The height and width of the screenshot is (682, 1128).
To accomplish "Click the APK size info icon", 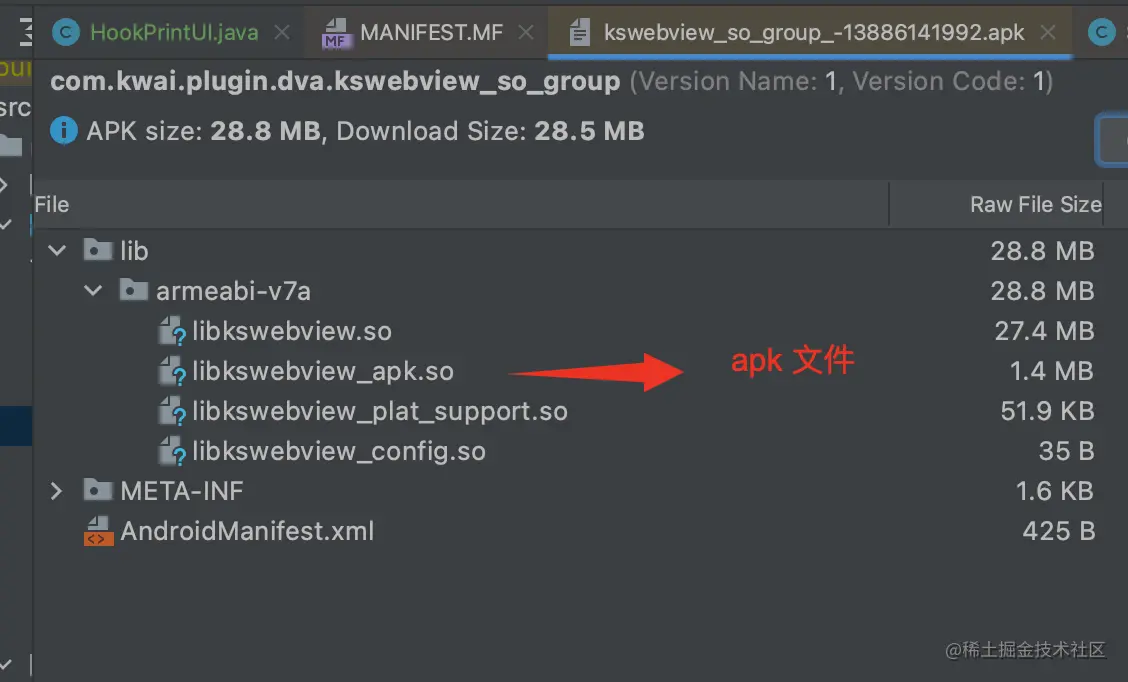I will coord(63,131).
